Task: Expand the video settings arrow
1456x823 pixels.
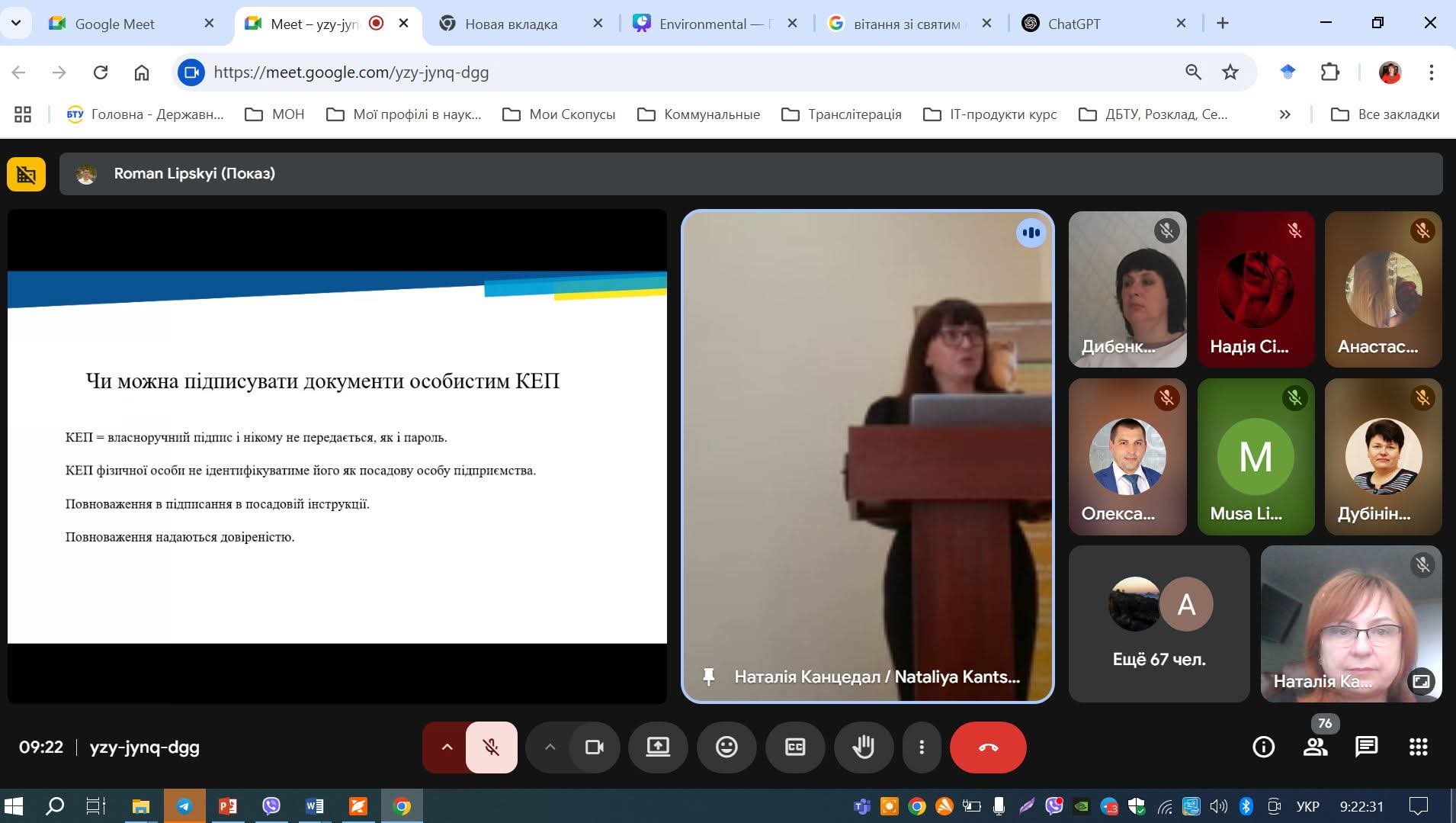Action: pyautogui.click(x=550, y=747)
